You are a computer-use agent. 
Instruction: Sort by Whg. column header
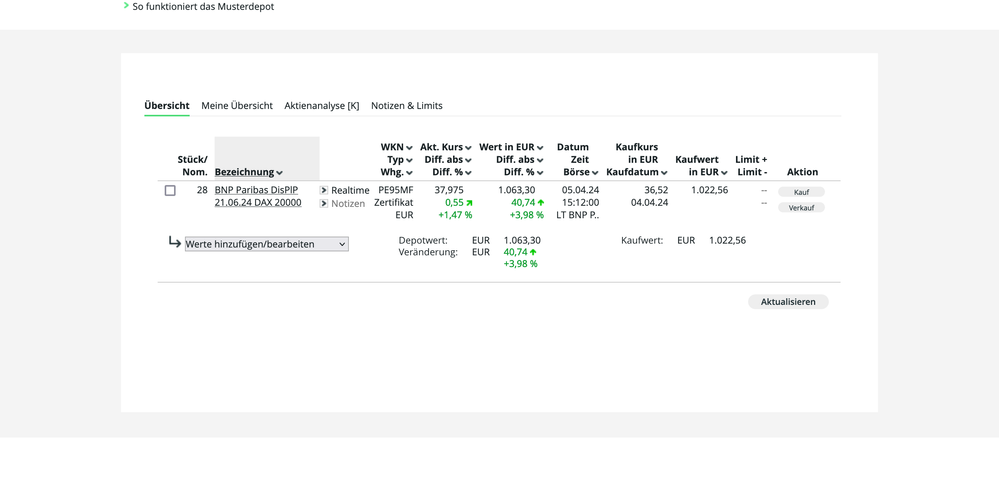[396, 172]
